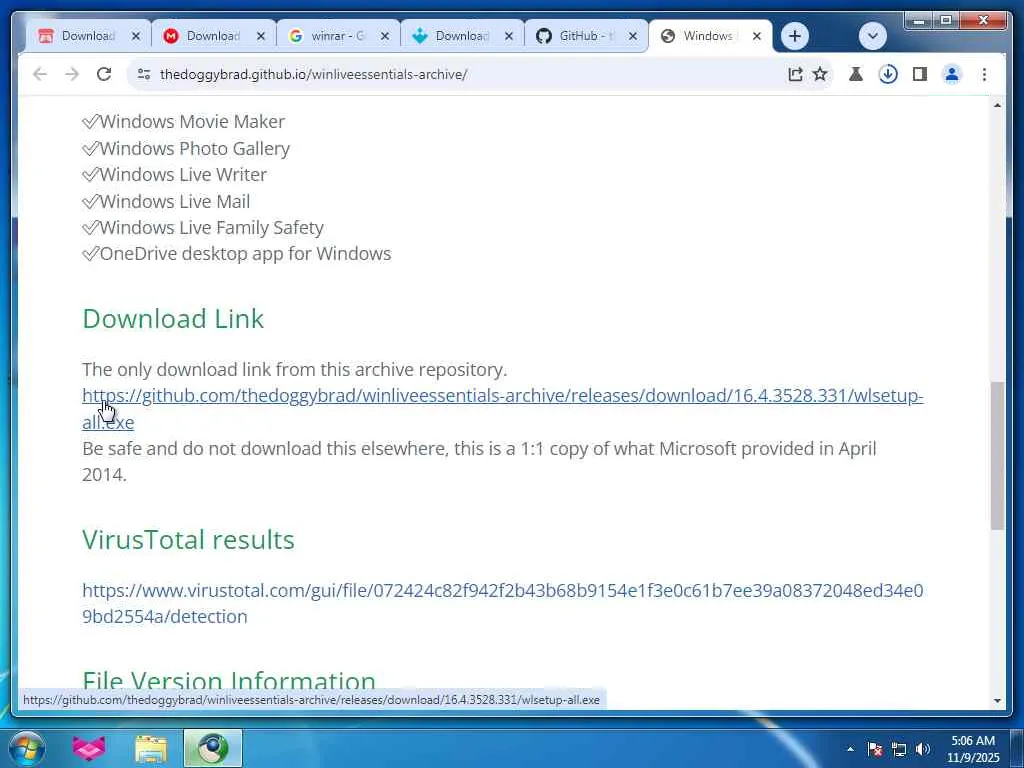
Task: Reload the page with the refresh icon
Action: tap(104, 74)
